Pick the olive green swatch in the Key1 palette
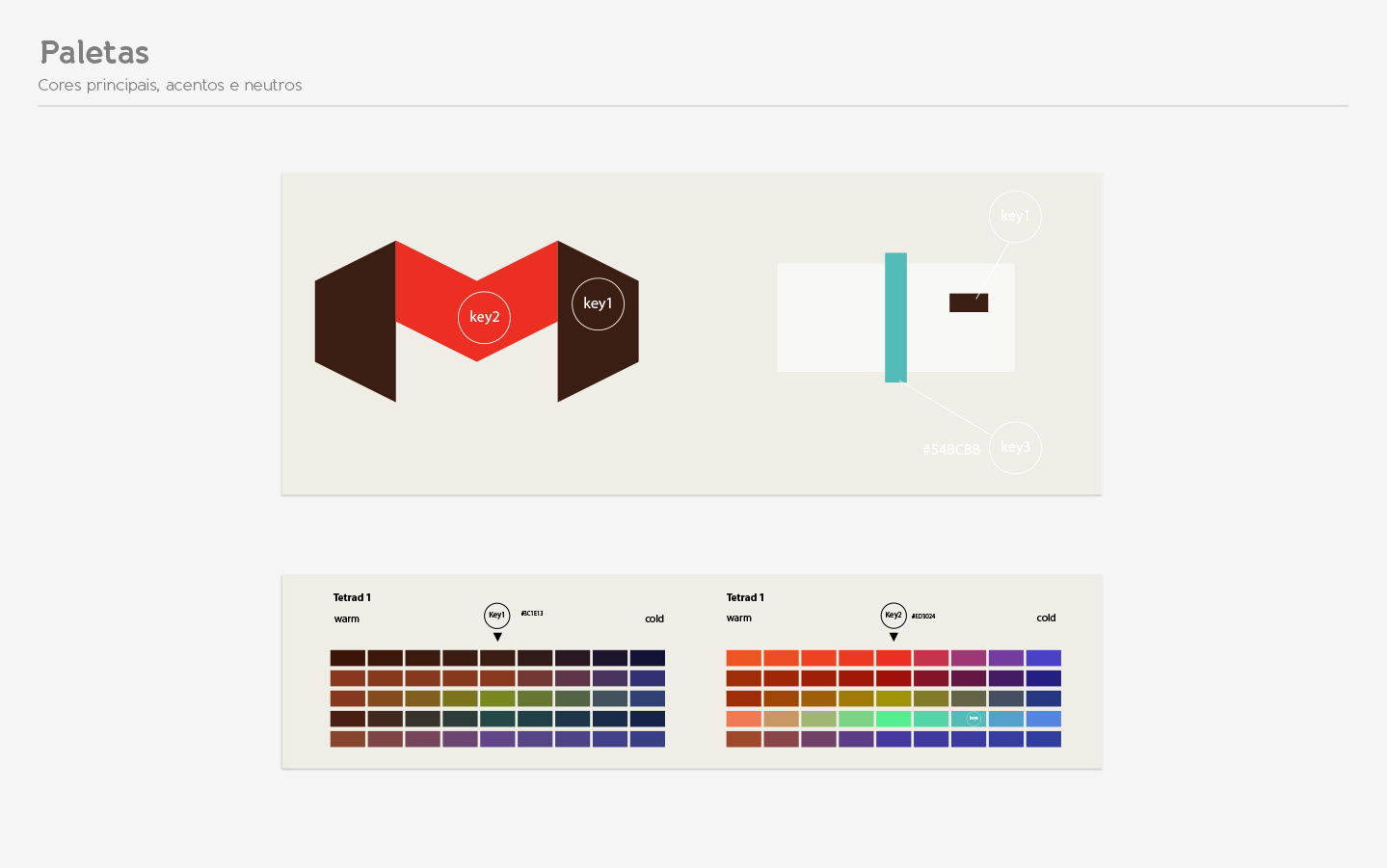This screenshot has width=1387, height=868. click(x=497, y=698)
